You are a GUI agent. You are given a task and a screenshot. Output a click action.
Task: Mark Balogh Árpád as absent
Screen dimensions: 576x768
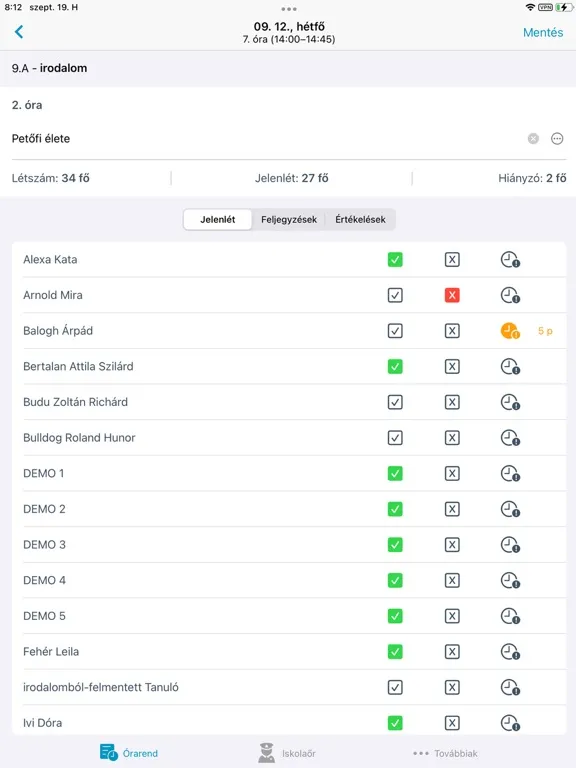(x=452, y=331)
